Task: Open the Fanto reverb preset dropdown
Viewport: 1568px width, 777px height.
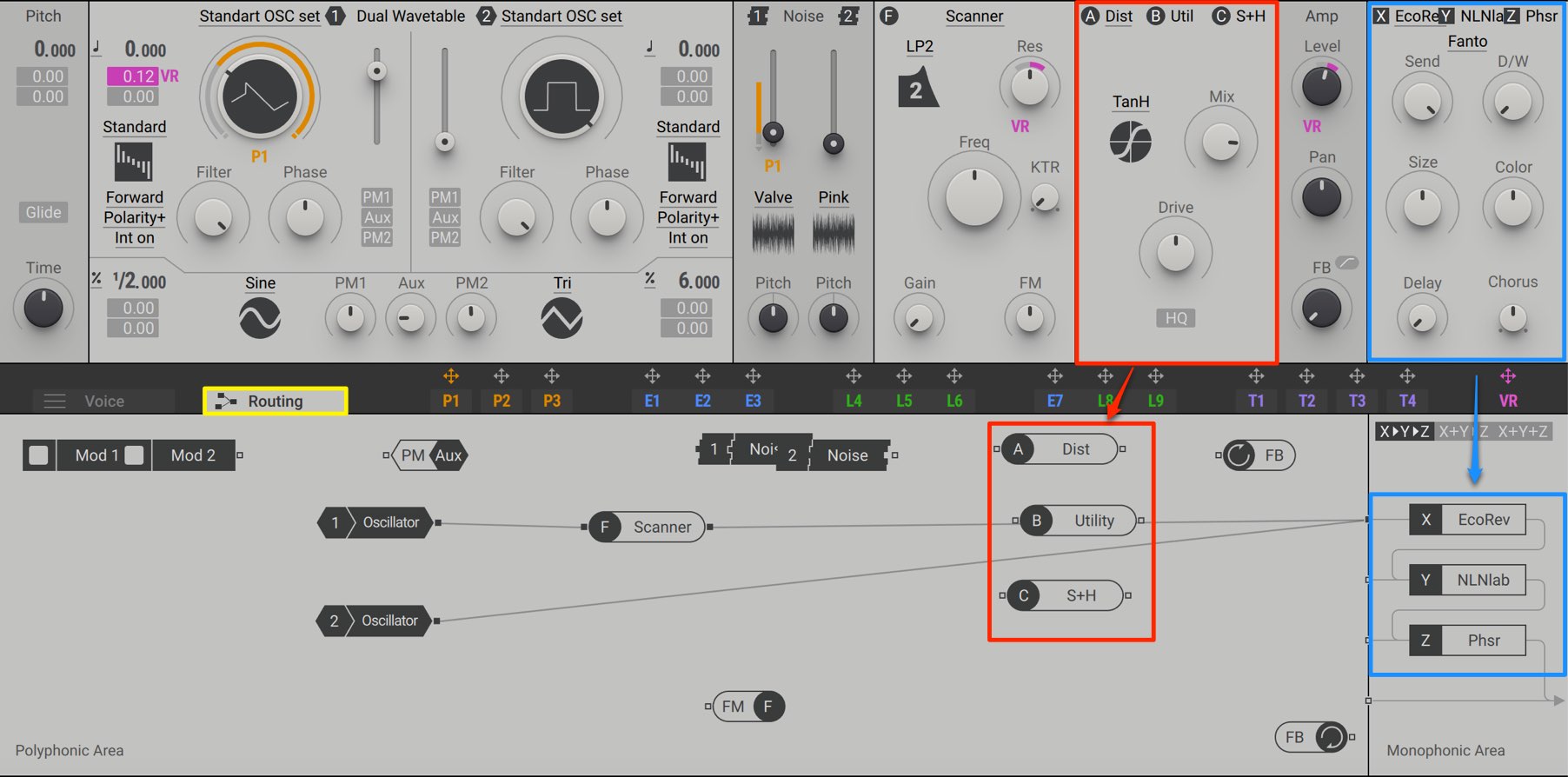Action: tap(1467, 41)
